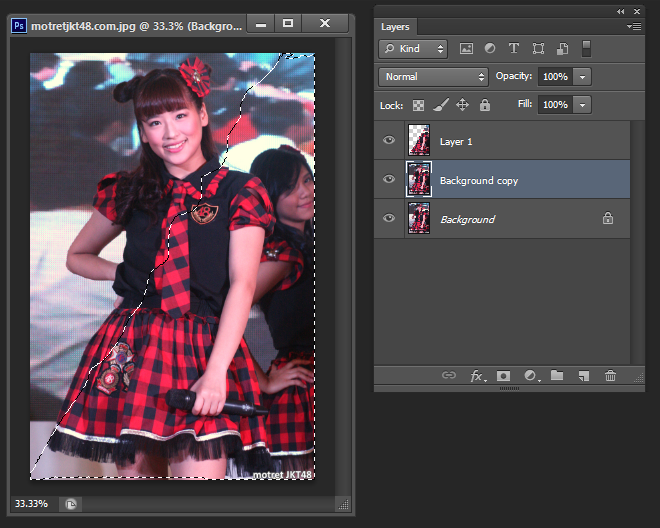Select the Background layer row
660x528 pixels.
[x=502, y=218]
